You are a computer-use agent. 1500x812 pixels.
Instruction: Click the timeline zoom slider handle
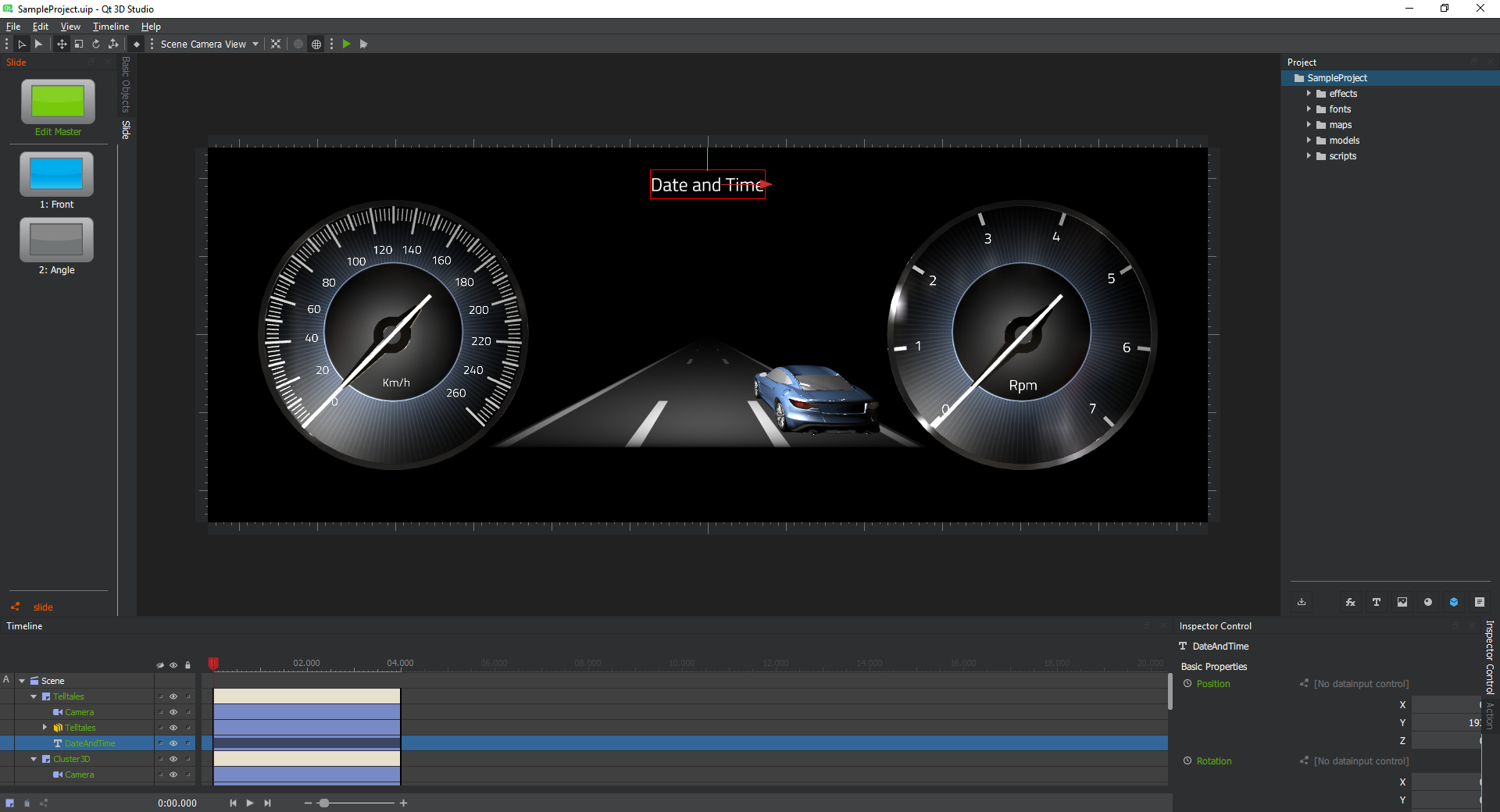tap(324, 803)
